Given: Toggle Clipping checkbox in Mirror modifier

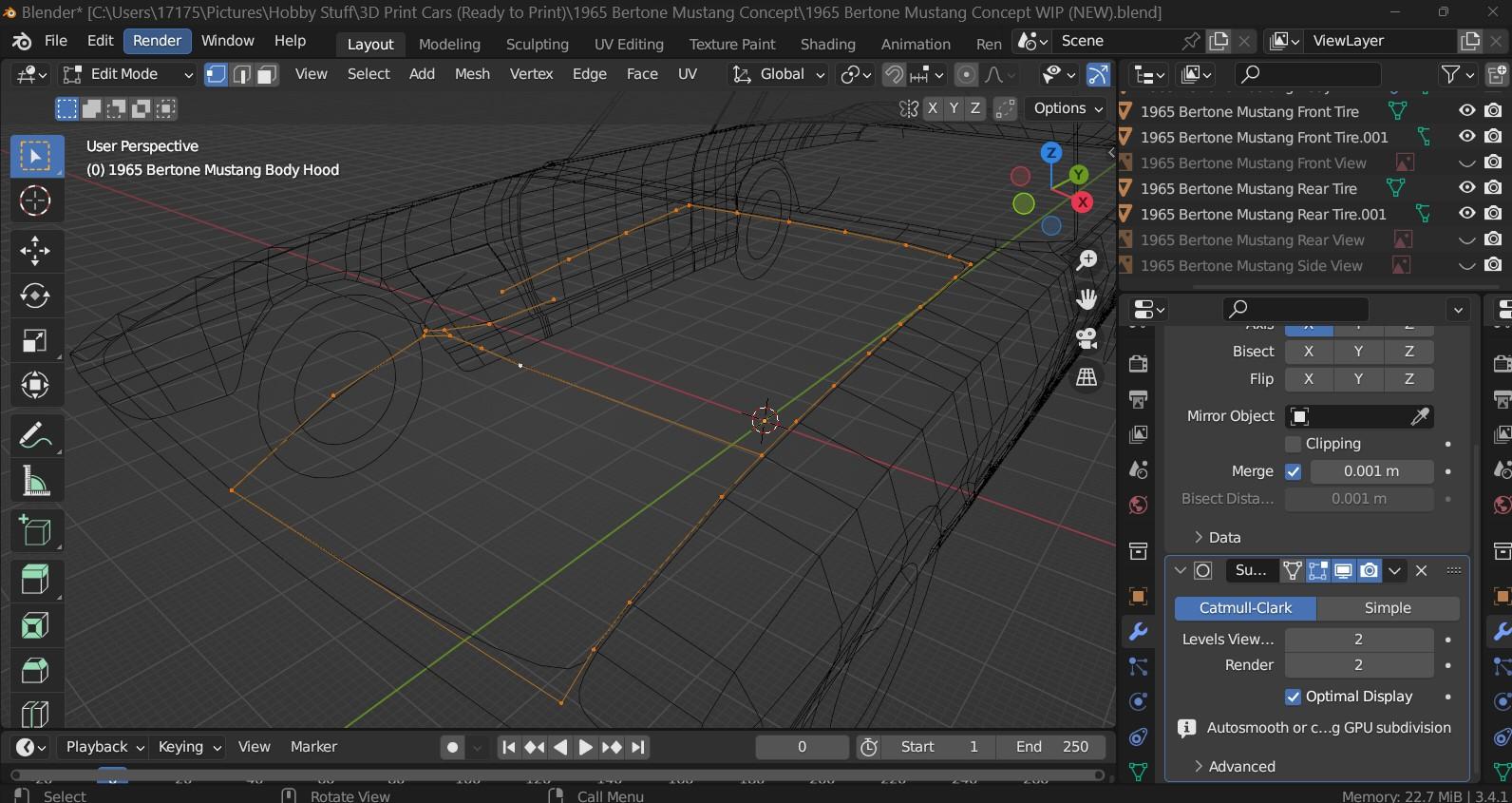Looking at the screenshot, I should [x=1293, y=444].
